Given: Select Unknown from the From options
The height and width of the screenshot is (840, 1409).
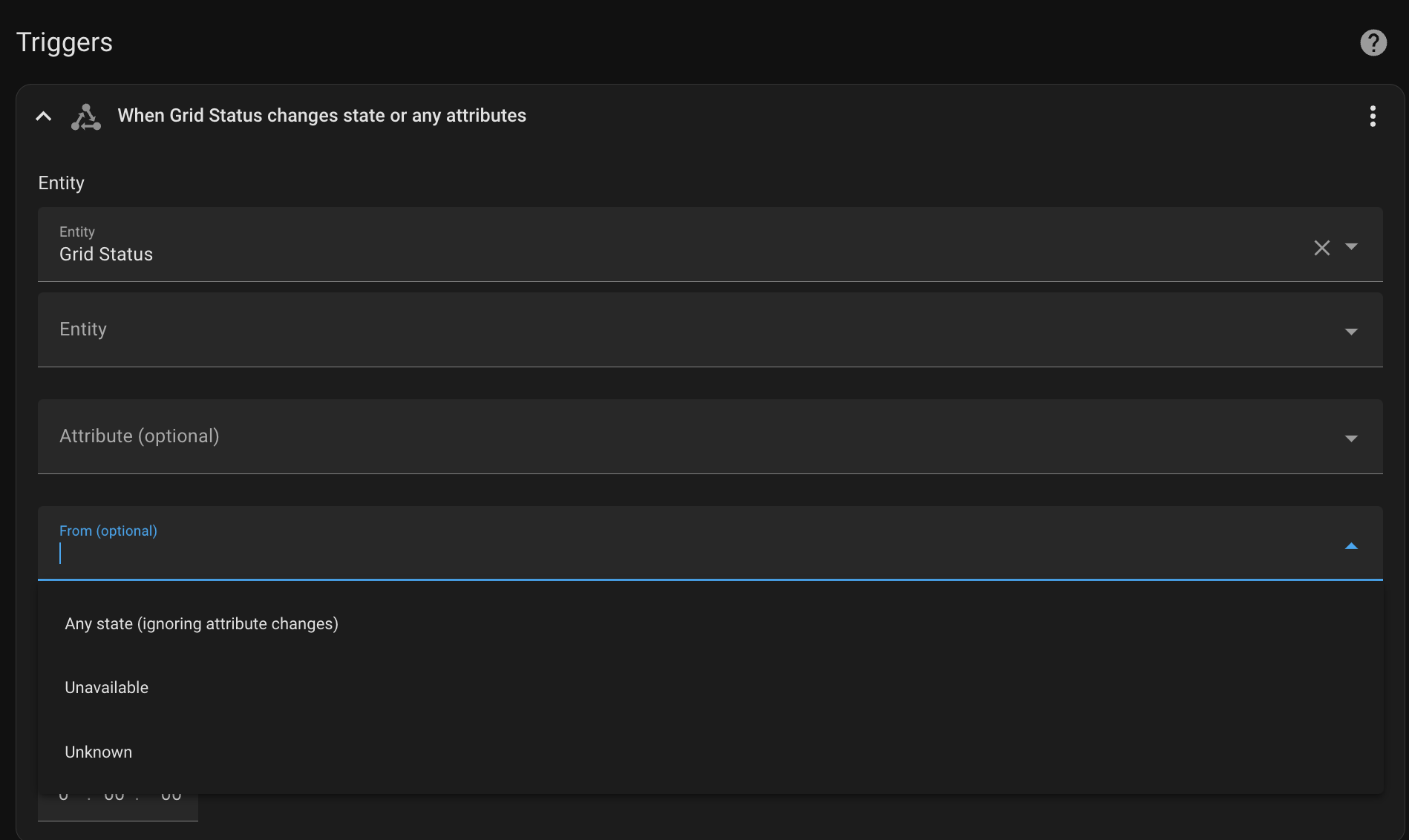Looking at the screenshot, I should [98, 752].
